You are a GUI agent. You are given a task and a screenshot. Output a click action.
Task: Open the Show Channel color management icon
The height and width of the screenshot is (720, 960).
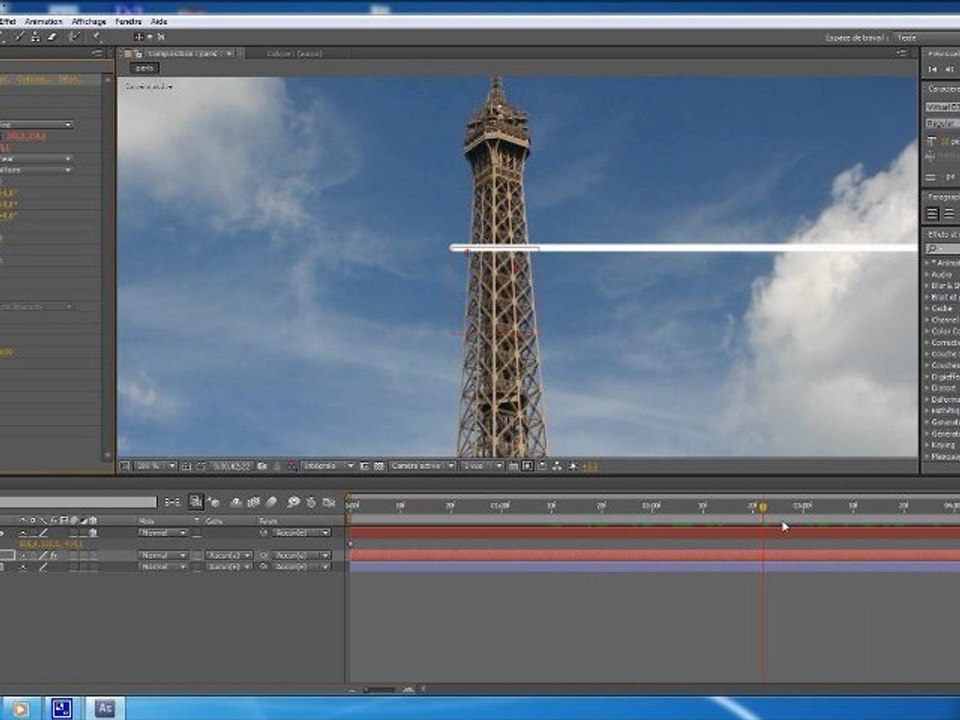[291, 466]
